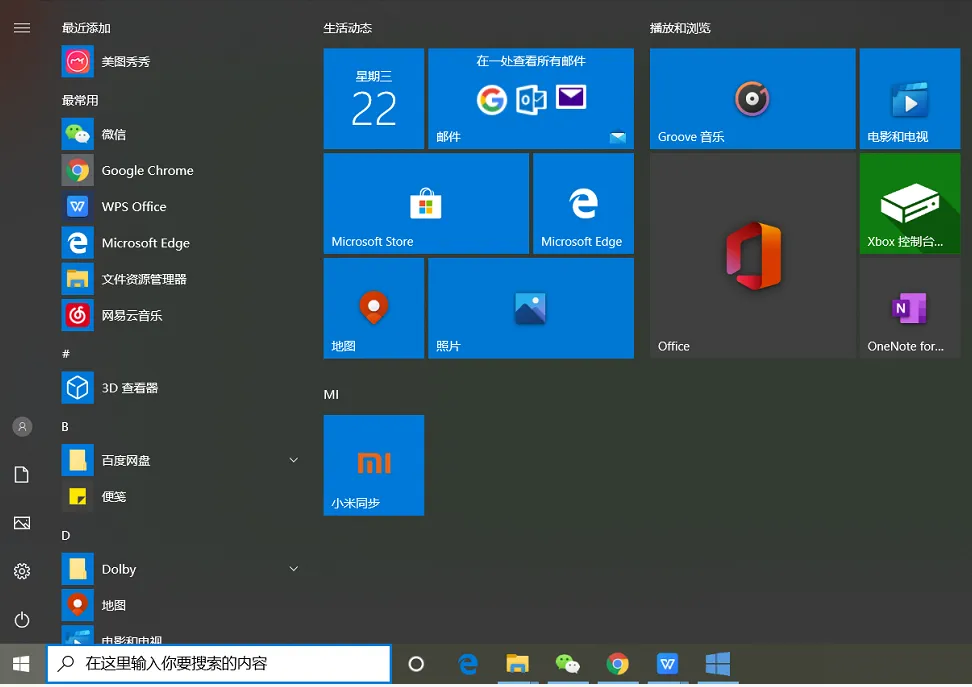Launch WPS Office from the app list
The height and width of the screenshot is (687, 972).
[180, 206]
